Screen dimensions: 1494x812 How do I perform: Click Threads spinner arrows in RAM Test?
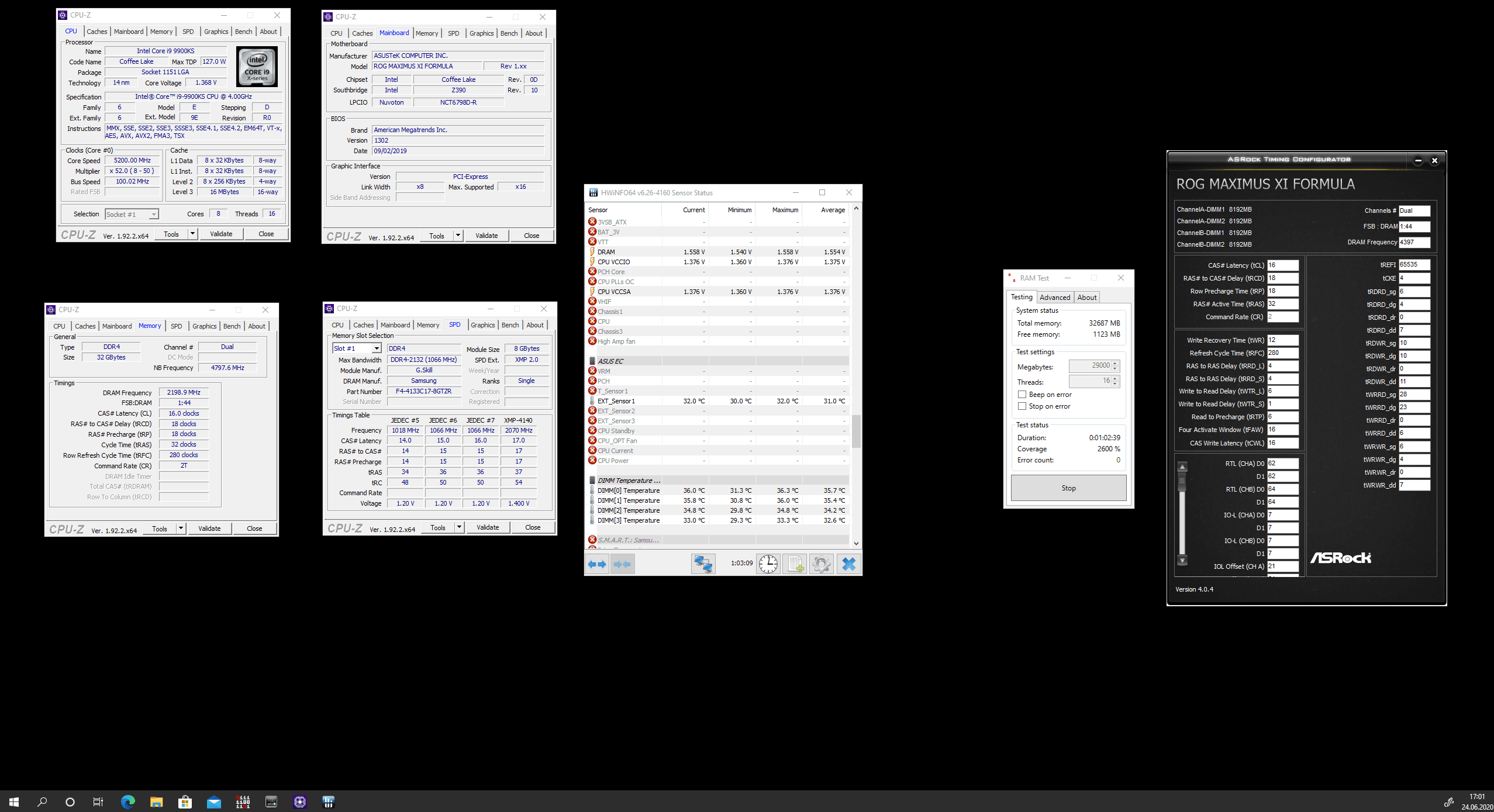point(1115,381)
